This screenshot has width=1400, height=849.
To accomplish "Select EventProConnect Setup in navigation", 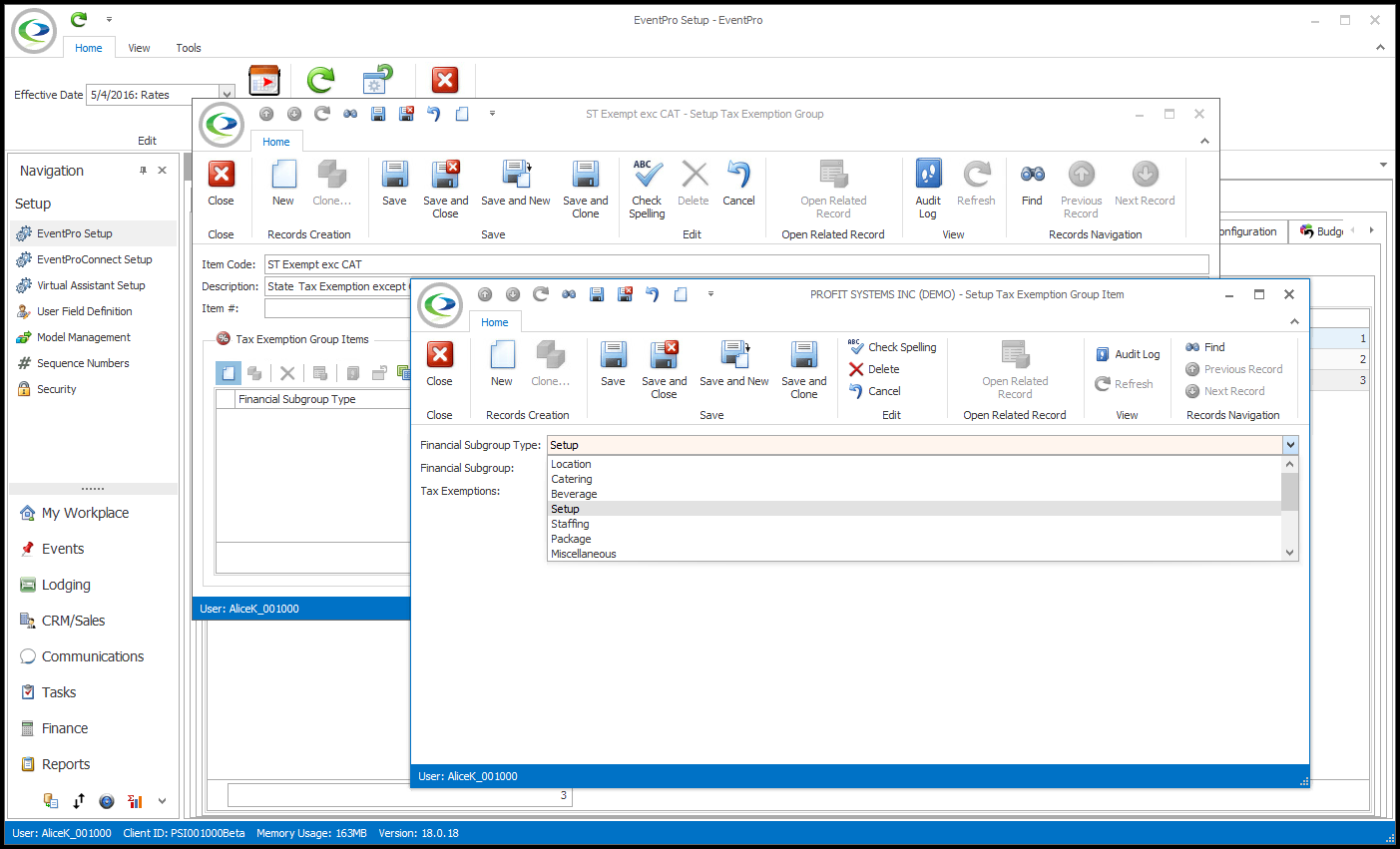I will click(x=94, y=259).
